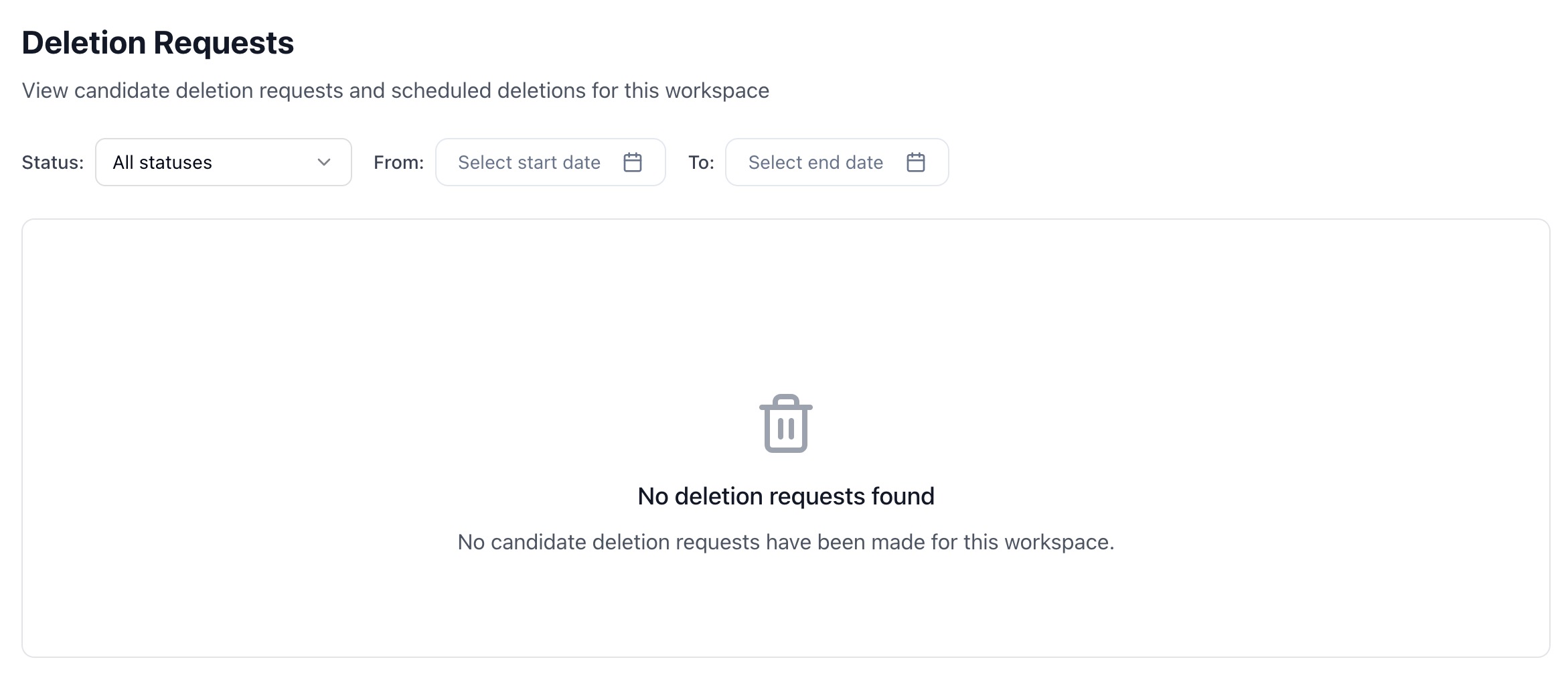
Task: Open the All statuses dropdown
Action: tap(223, 162)
